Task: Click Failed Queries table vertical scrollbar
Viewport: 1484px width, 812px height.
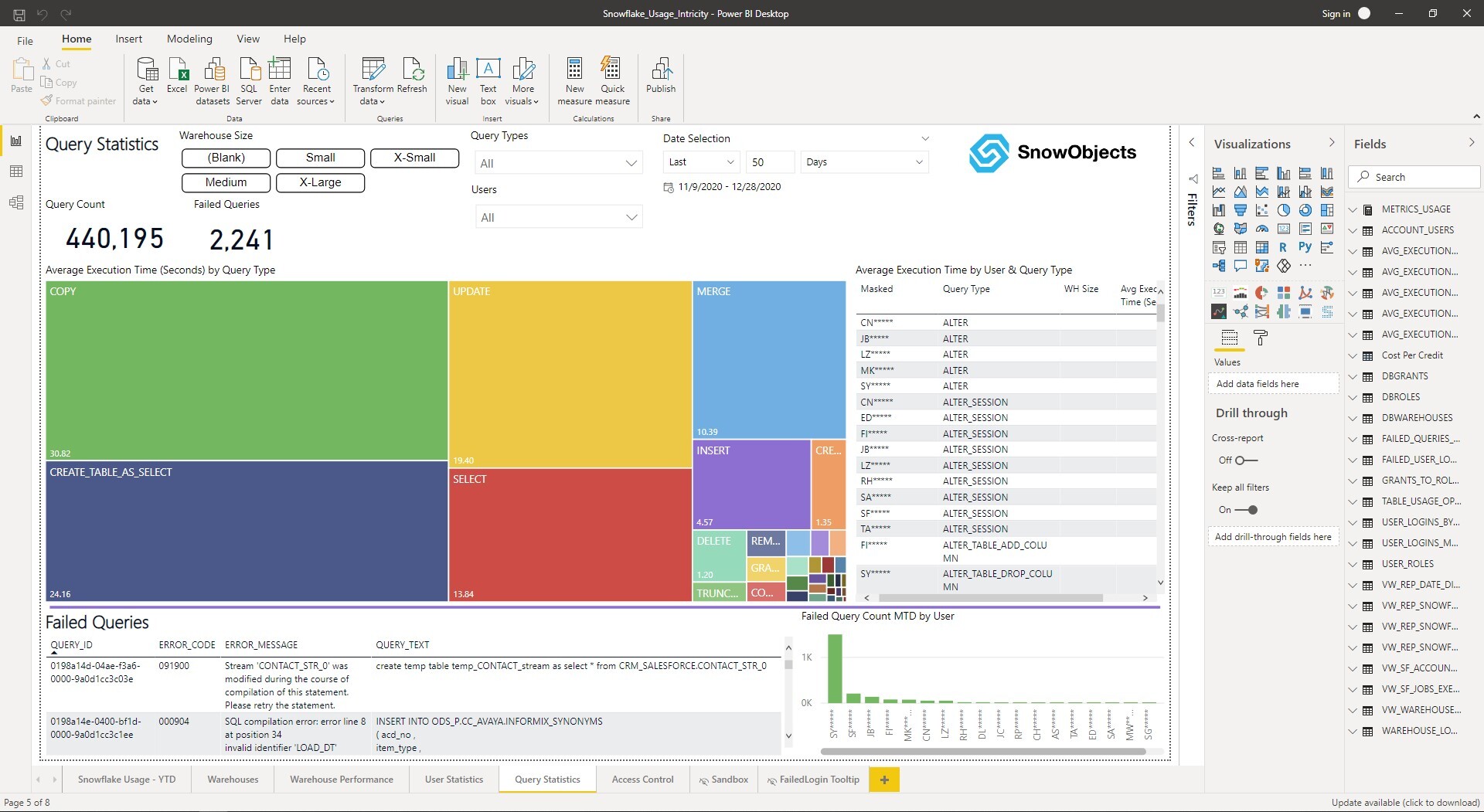Action: 788,664
